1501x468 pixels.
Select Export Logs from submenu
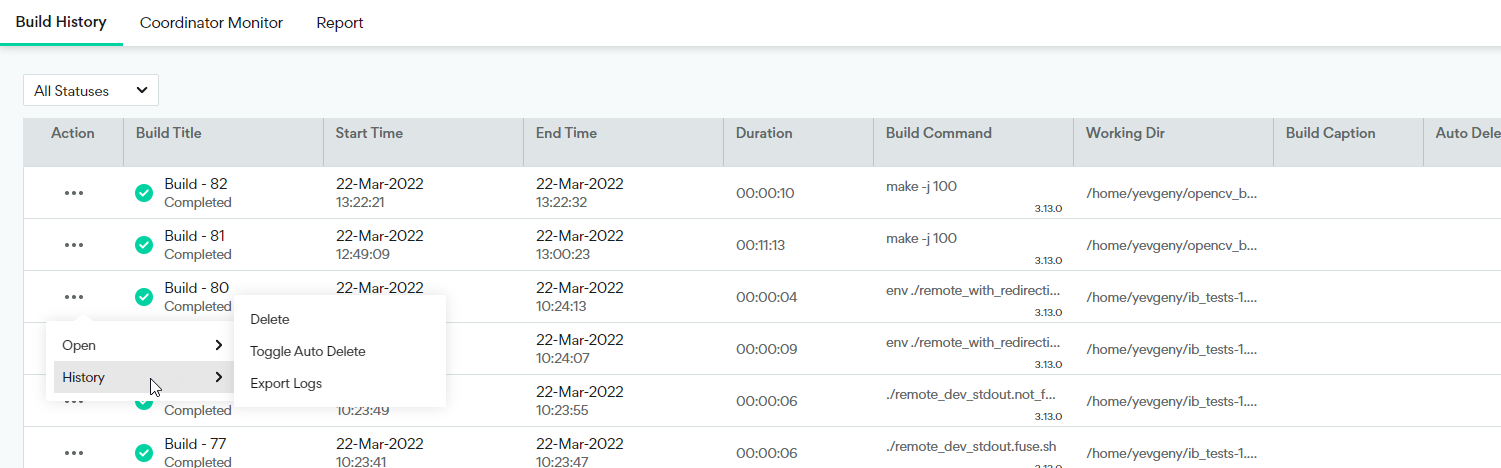[286, 383]
